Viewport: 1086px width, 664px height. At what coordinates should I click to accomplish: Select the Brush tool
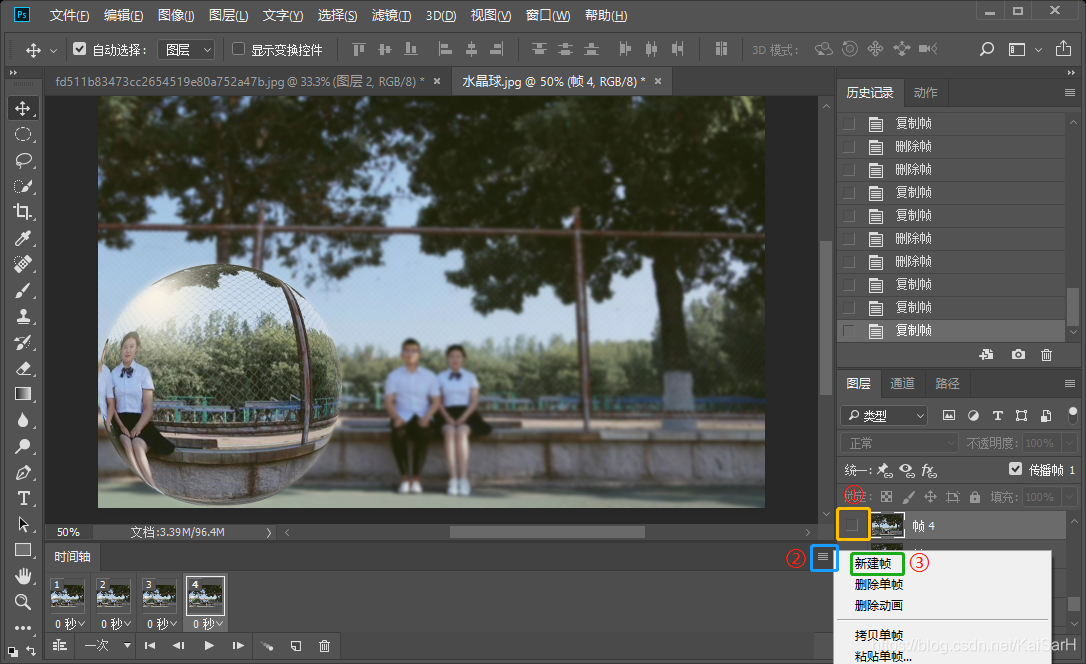(23, 290)
